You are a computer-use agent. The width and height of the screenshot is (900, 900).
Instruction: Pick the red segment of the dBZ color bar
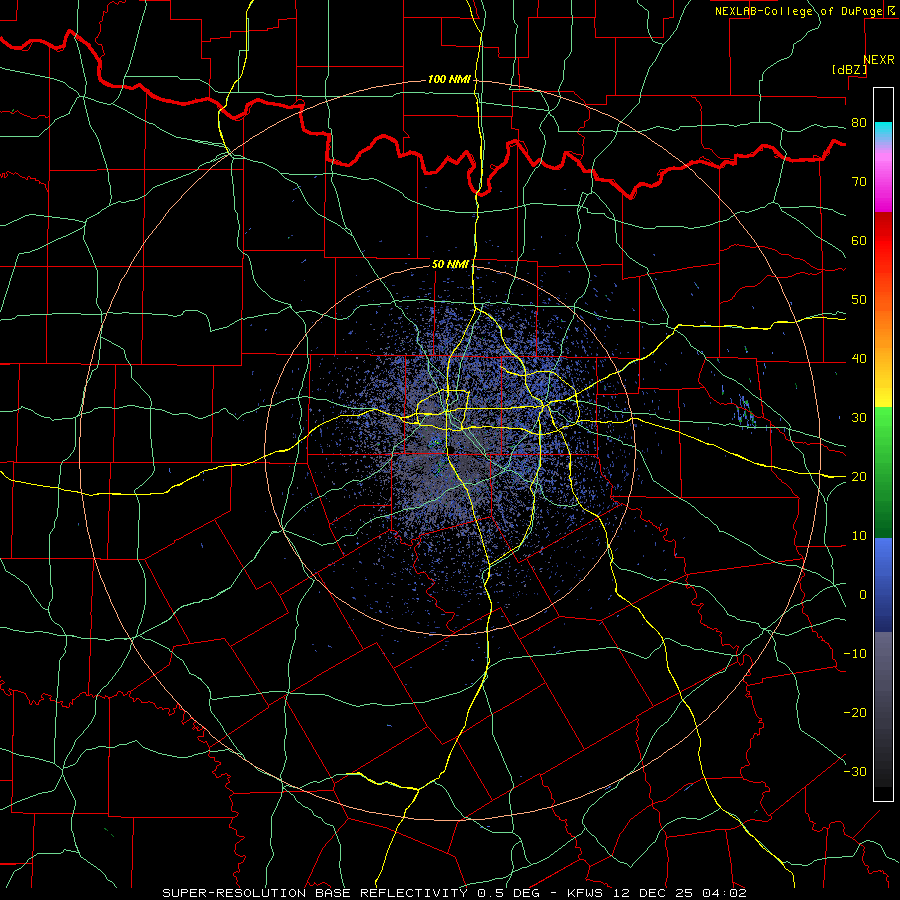[x=883, y=241]
